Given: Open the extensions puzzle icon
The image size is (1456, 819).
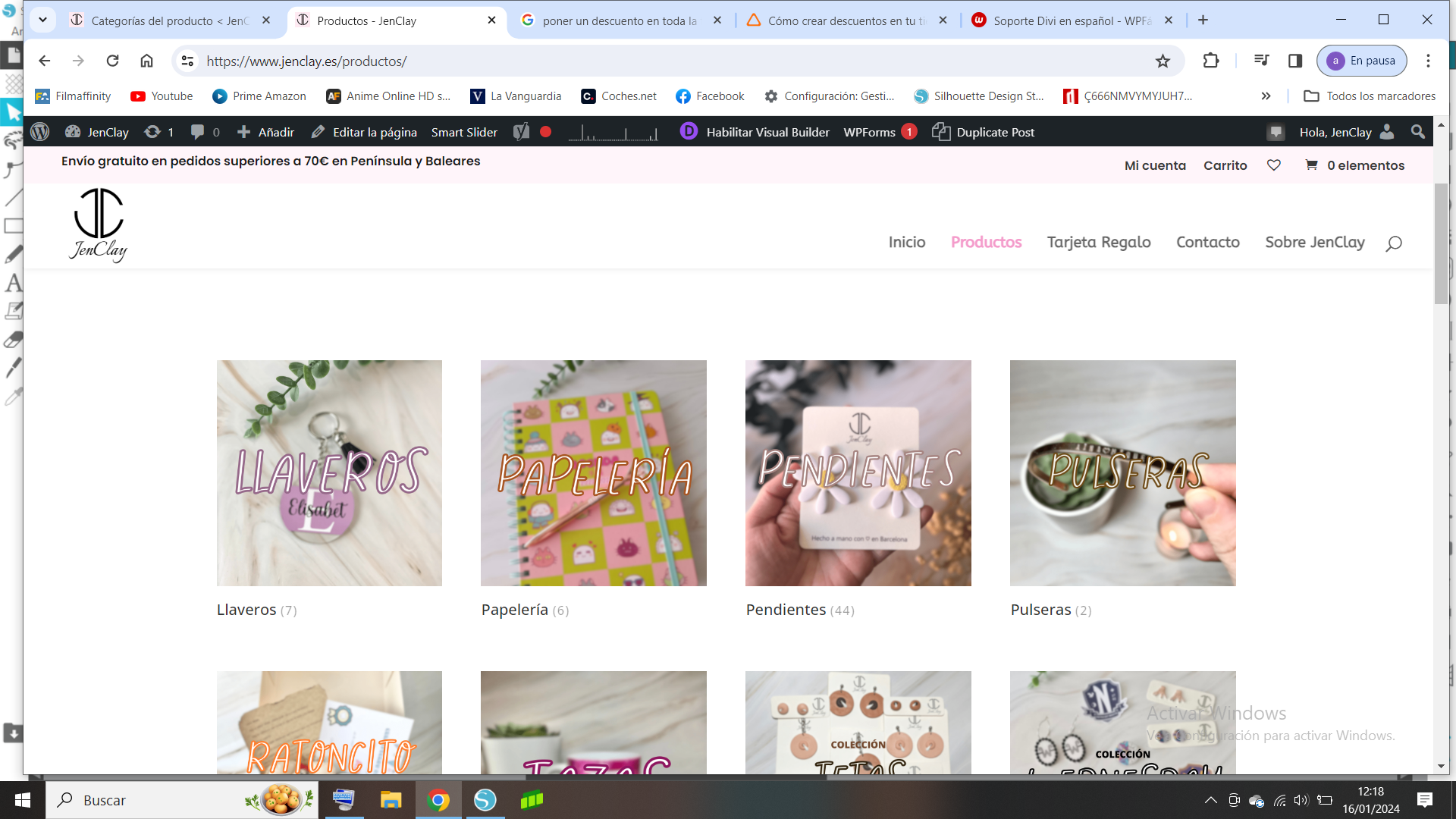Looking at the screenshot, I should pyautogui.click(x=1210, y=61).
